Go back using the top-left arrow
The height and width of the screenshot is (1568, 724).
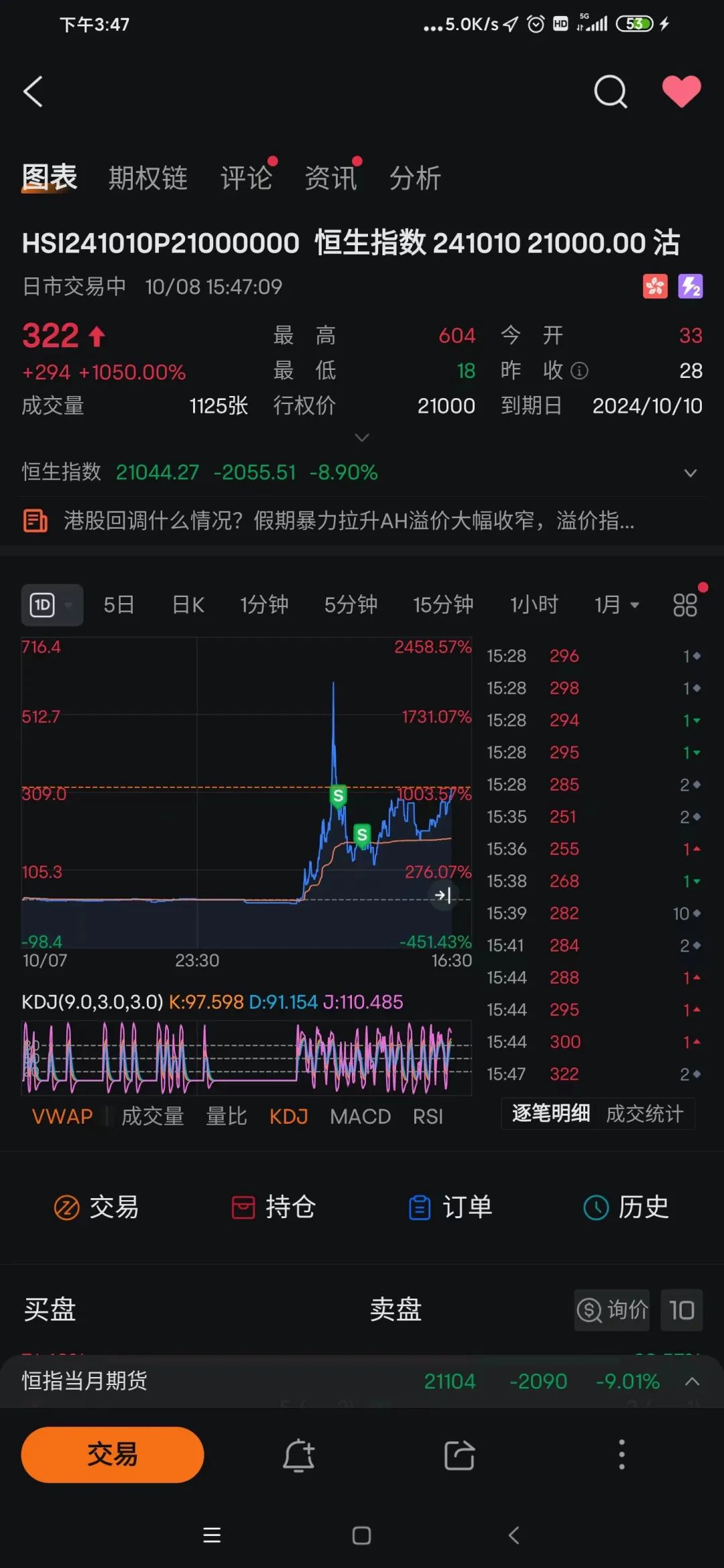point(33,91)
